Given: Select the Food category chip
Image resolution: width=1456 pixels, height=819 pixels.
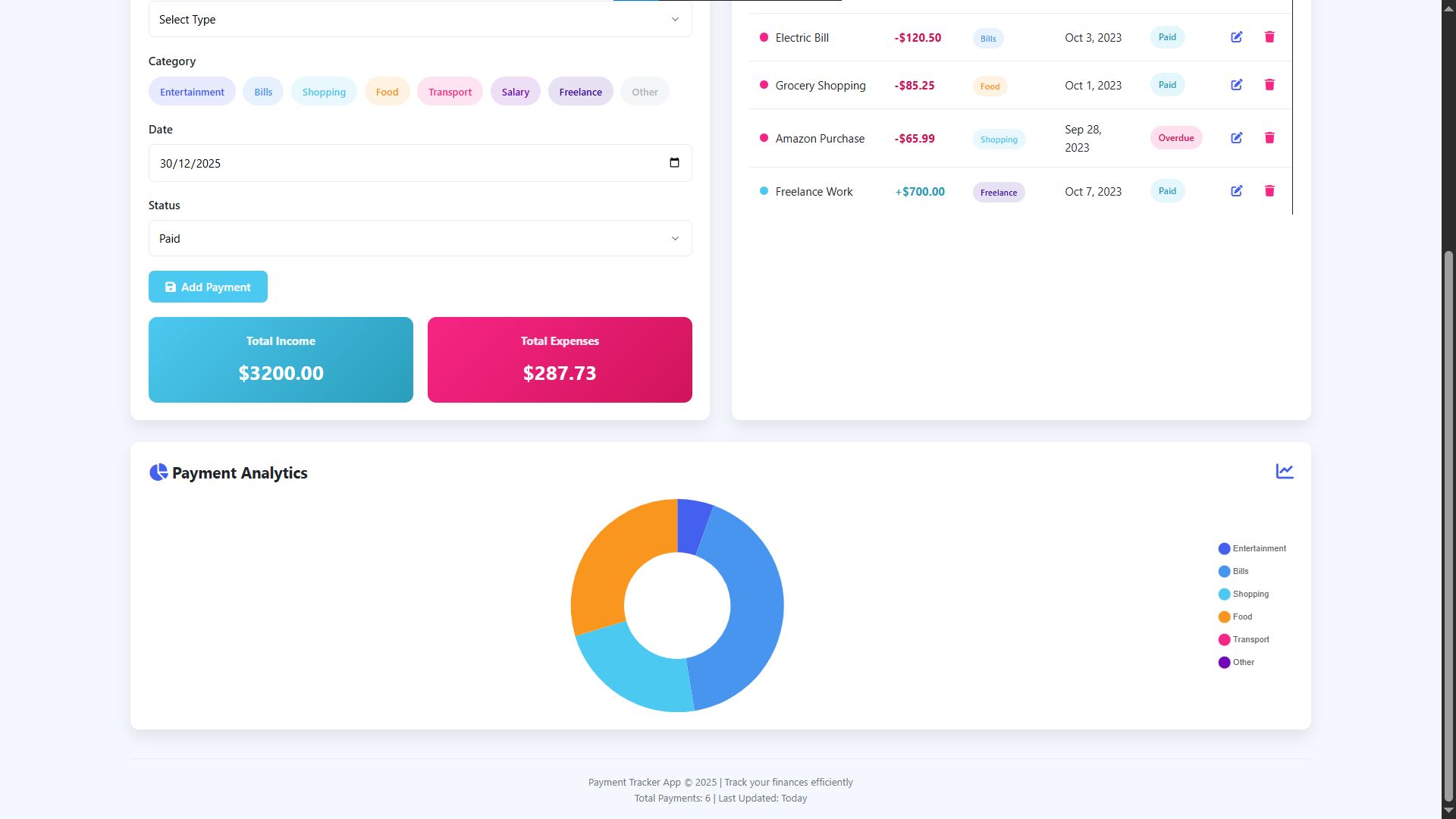Looking at the screenshot, I should [x=387, y=92].
